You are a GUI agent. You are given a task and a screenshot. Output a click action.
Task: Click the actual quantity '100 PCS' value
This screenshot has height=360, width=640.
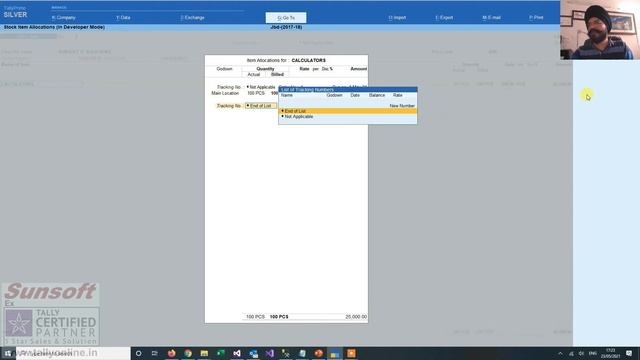point(256,93)
